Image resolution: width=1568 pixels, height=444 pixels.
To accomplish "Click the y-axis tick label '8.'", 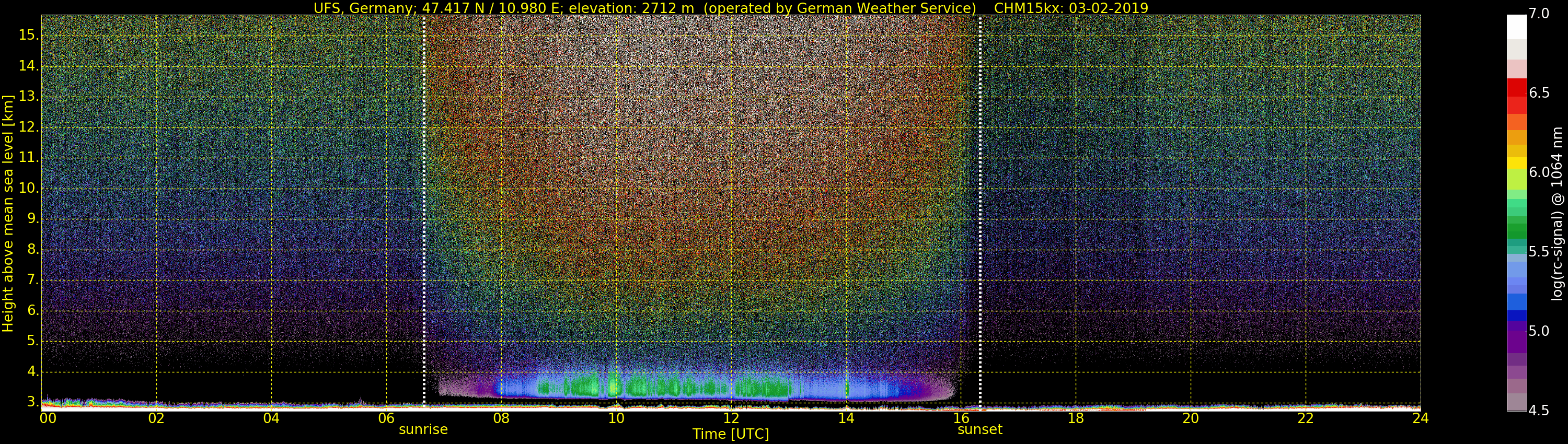I will 33,249.
